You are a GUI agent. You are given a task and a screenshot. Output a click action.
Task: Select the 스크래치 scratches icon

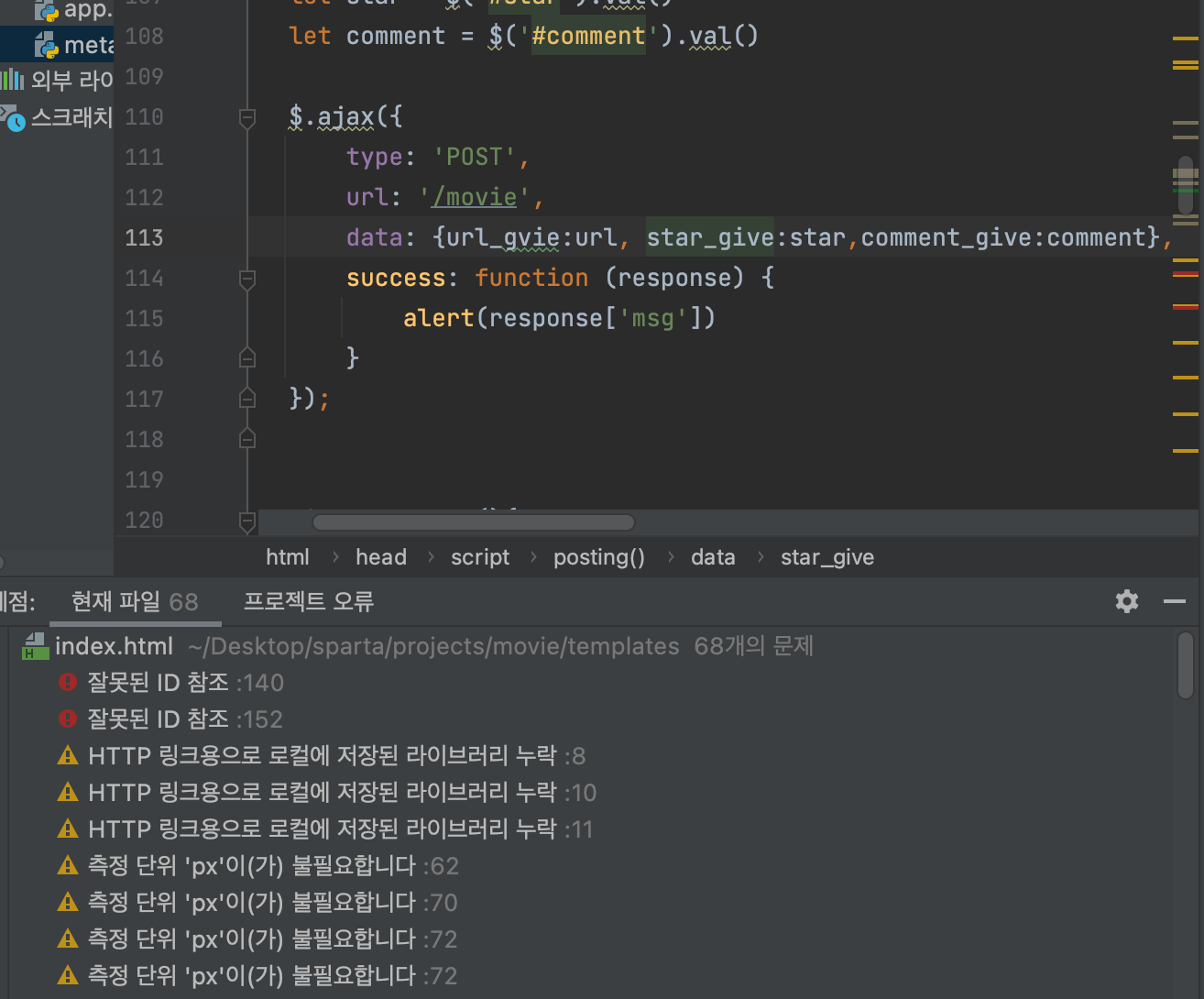click(x=13, y=118)
